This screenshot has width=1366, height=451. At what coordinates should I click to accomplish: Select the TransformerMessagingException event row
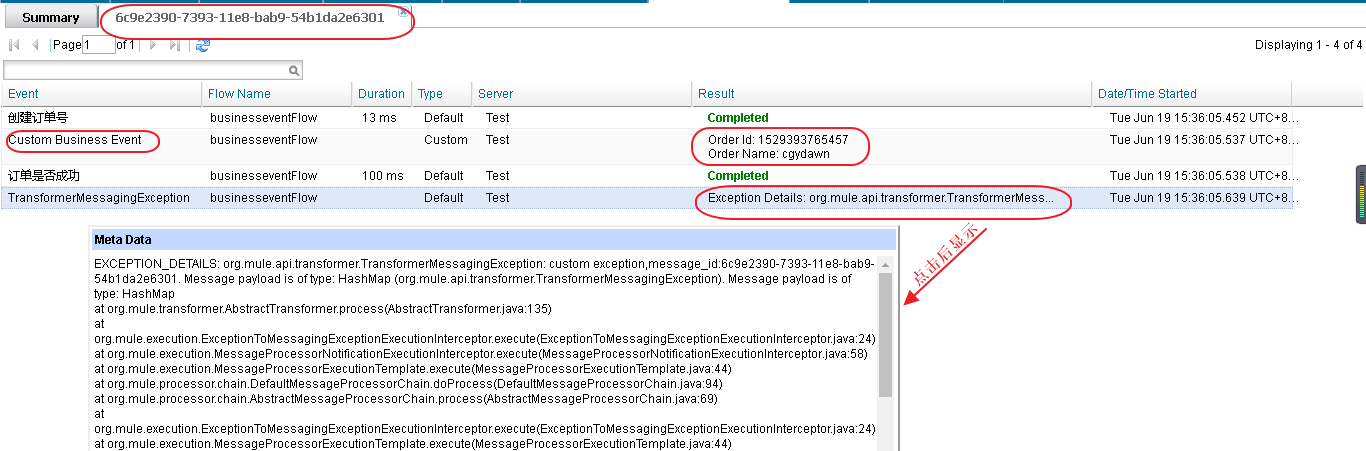(647, 198)
